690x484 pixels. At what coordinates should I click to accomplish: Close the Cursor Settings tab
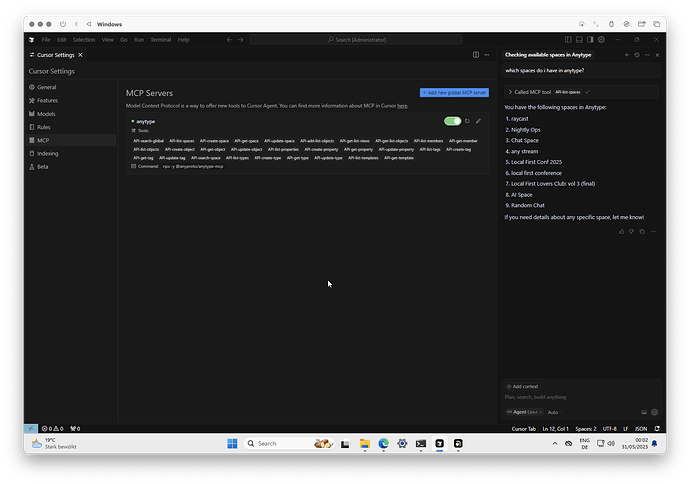point(80,55)
